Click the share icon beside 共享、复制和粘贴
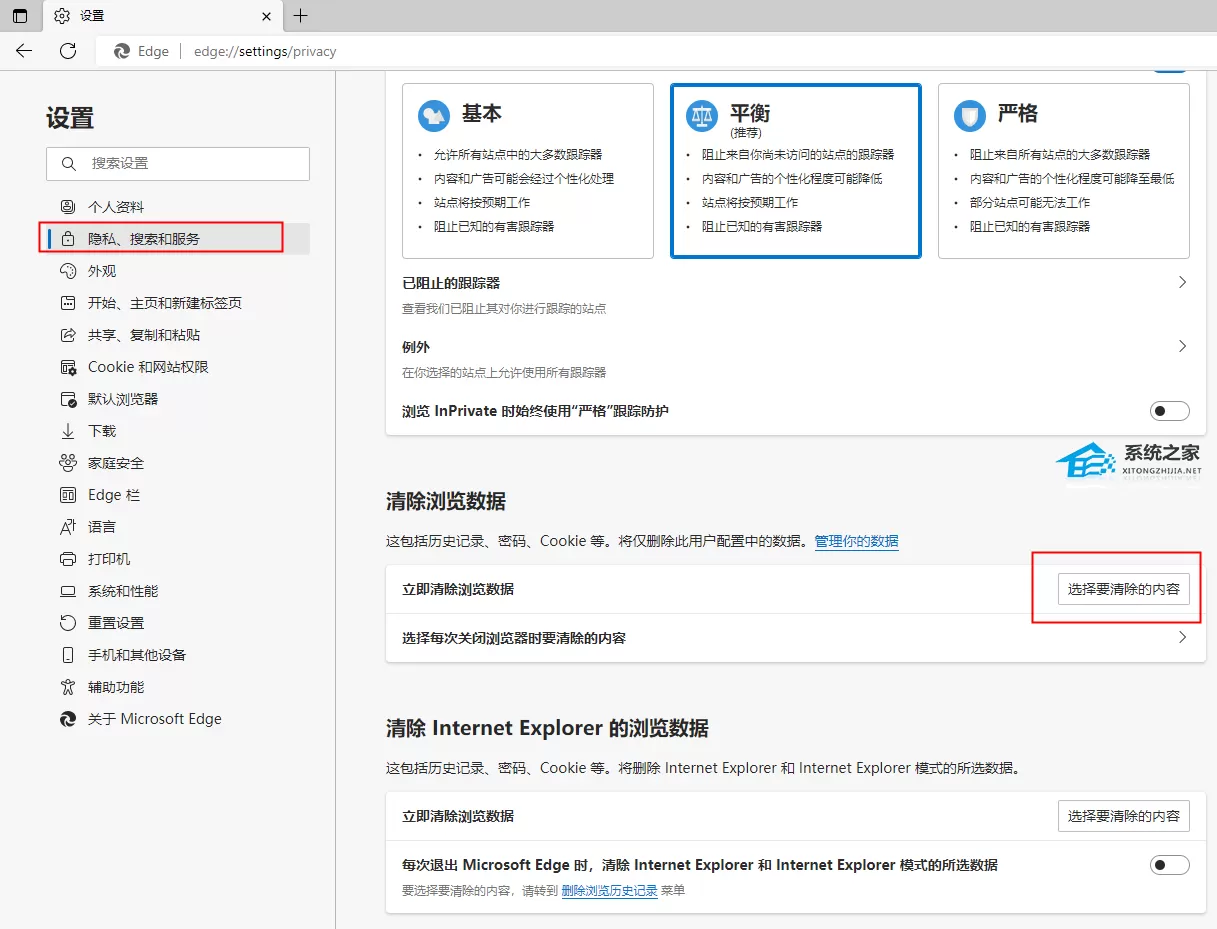Screen dimensions: 1217x929 click(68, 335)
